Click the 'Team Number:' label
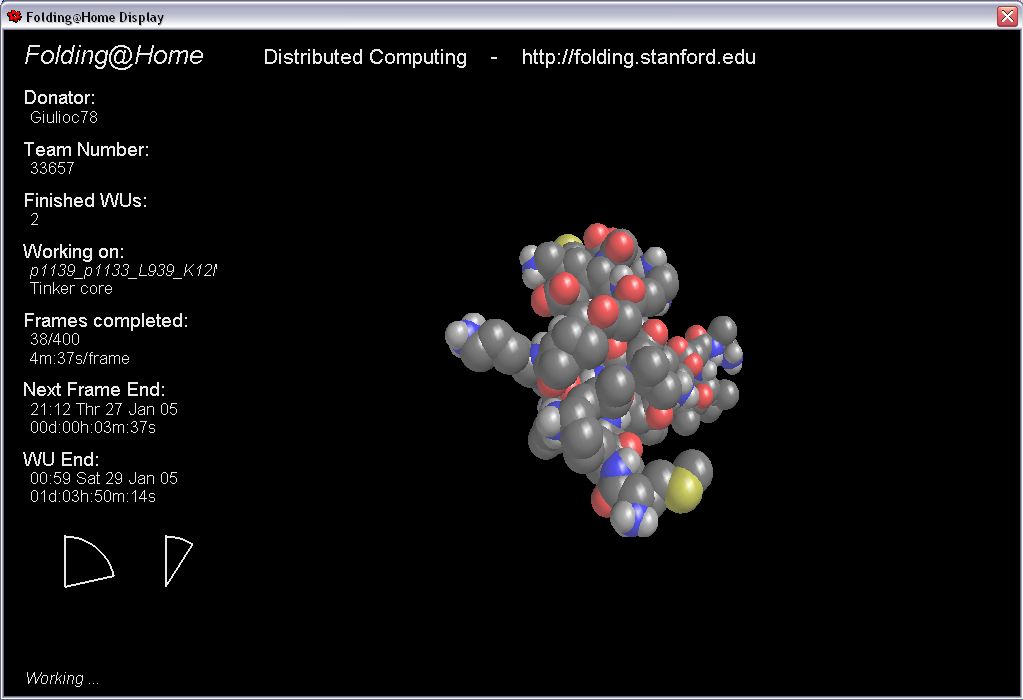 coord(86,149)
